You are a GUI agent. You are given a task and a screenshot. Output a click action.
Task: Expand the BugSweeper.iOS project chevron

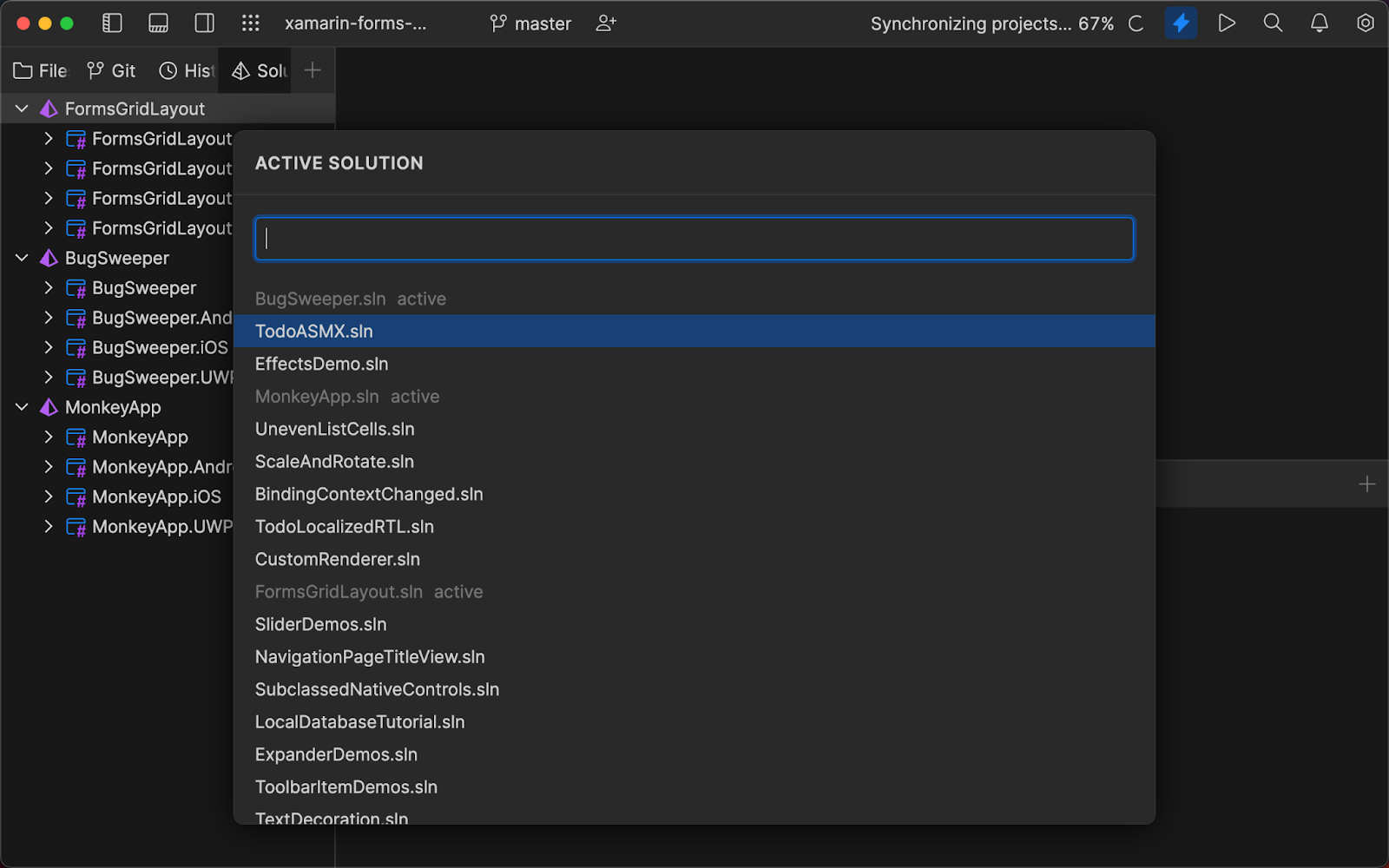(x=49, y=347)
